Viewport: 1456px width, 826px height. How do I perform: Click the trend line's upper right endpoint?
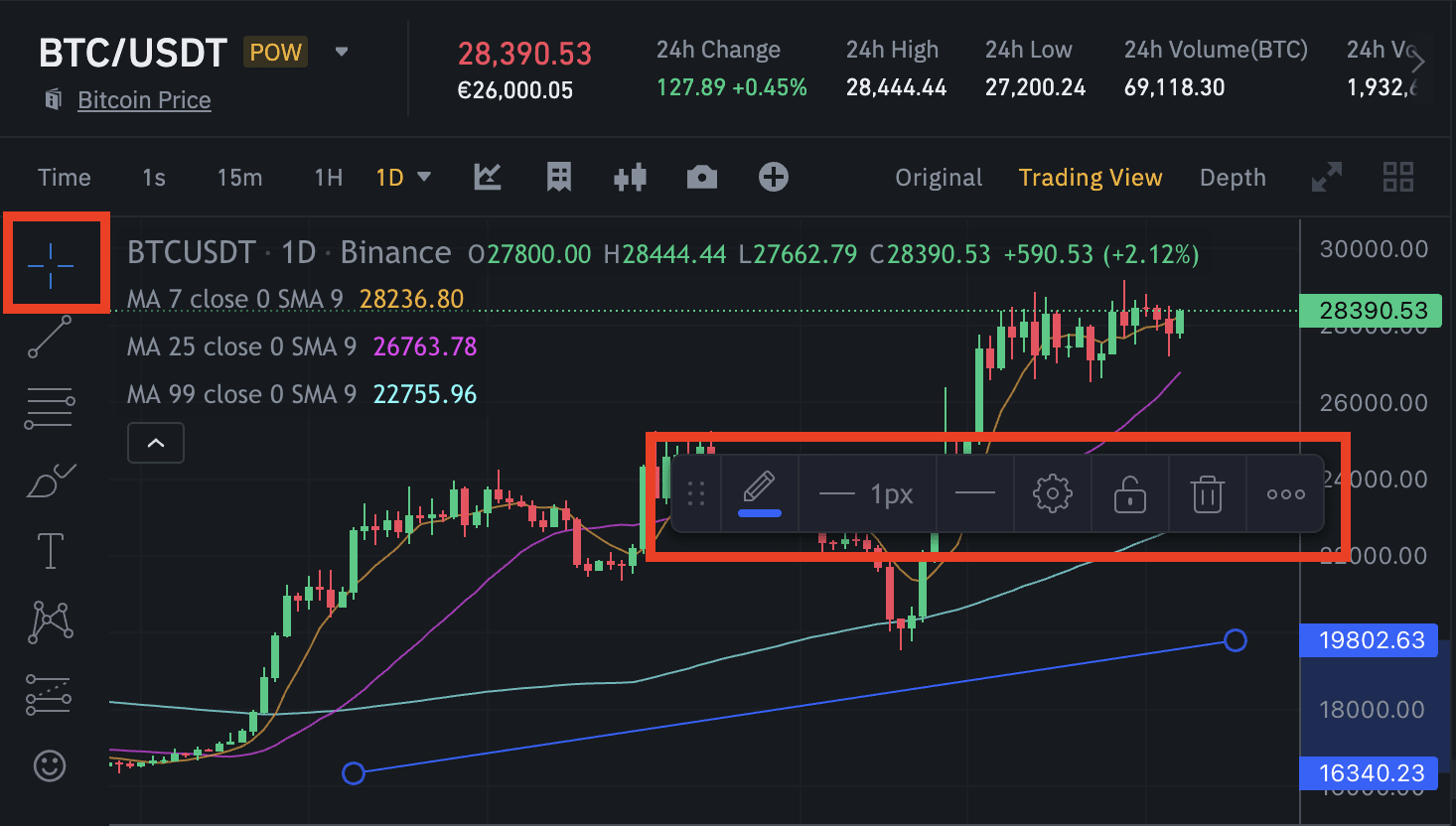(x=1236, y=640)
